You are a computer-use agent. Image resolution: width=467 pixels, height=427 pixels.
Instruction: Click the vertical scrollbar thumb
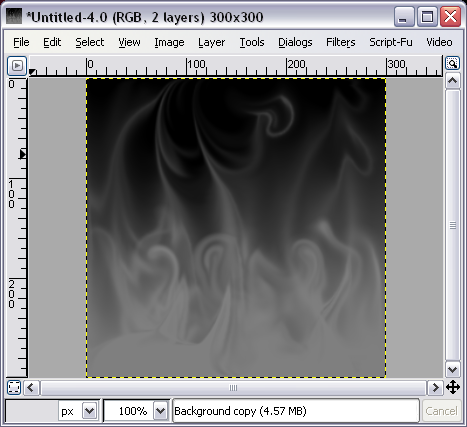coord(452,225)
